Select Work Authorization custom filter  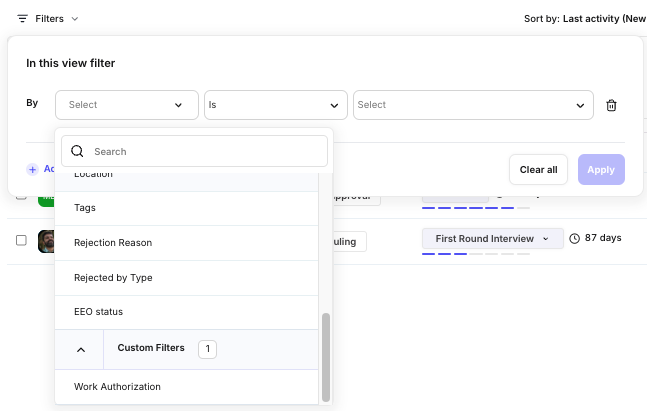tap(117, 387)
